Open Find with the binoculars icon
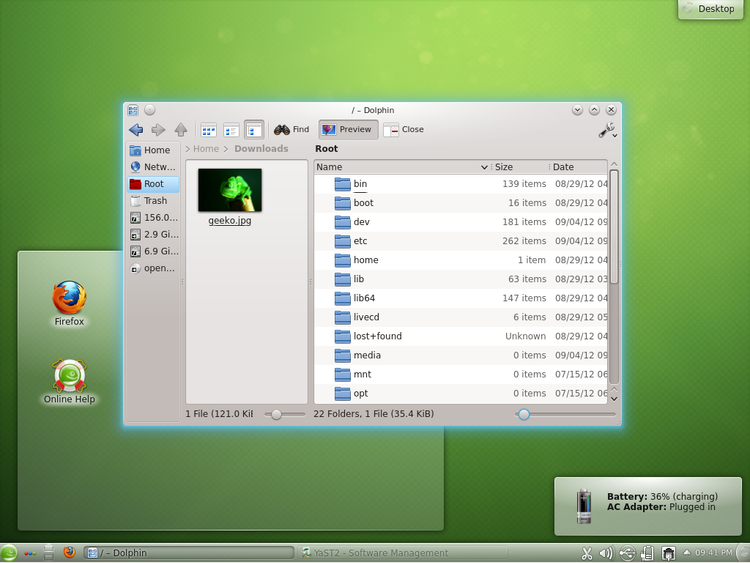Viewport: 750px width, 563px height. coord(292,129)
